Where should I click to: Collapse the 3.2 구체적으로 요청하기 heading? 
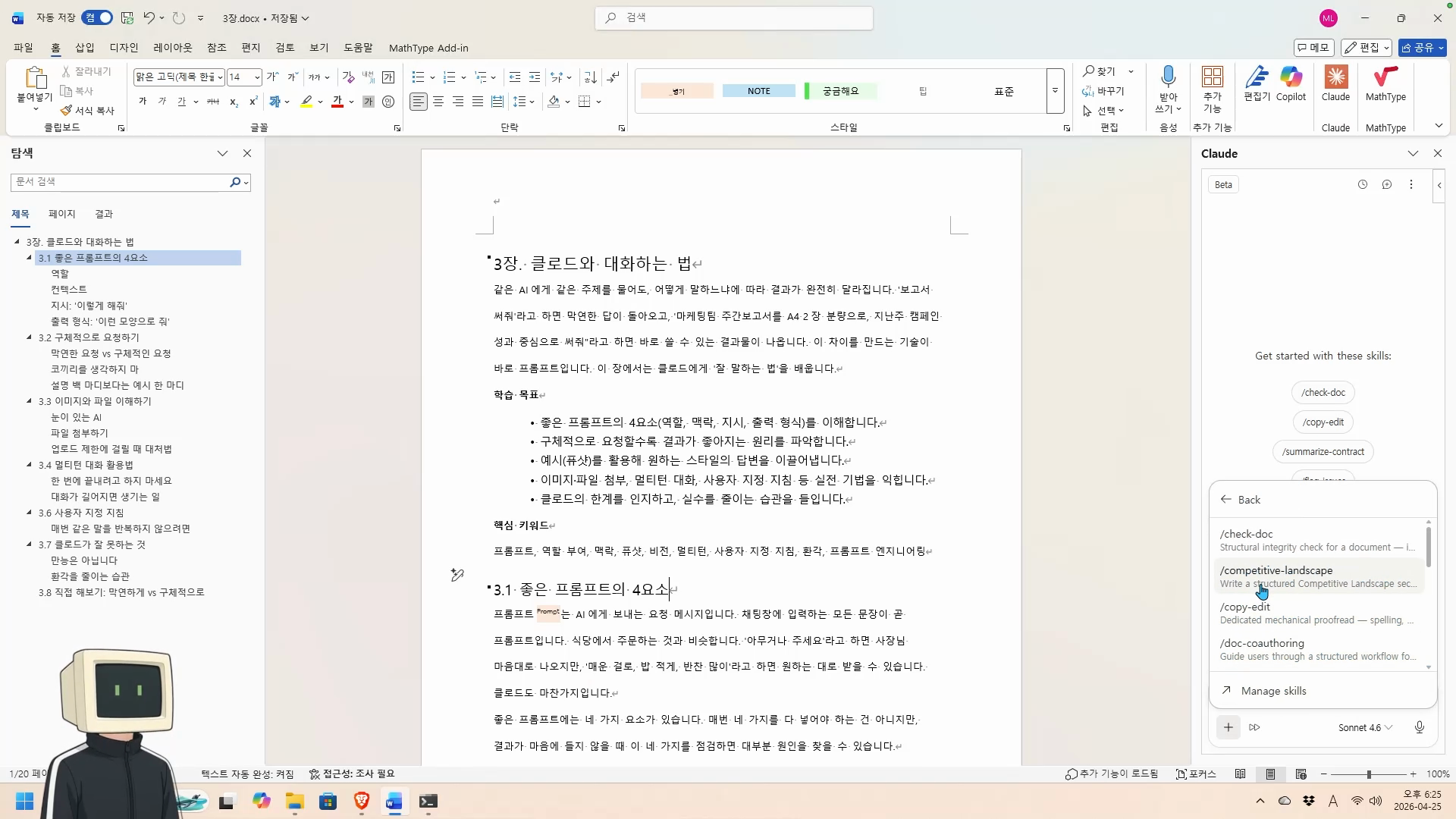(x=30, y=337)
